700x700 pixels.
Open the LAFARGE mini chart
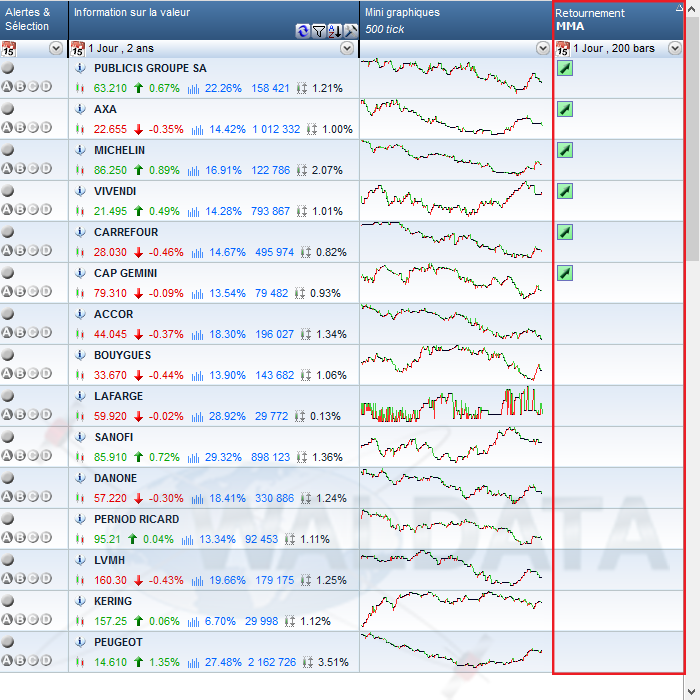[x=452, y=404]
